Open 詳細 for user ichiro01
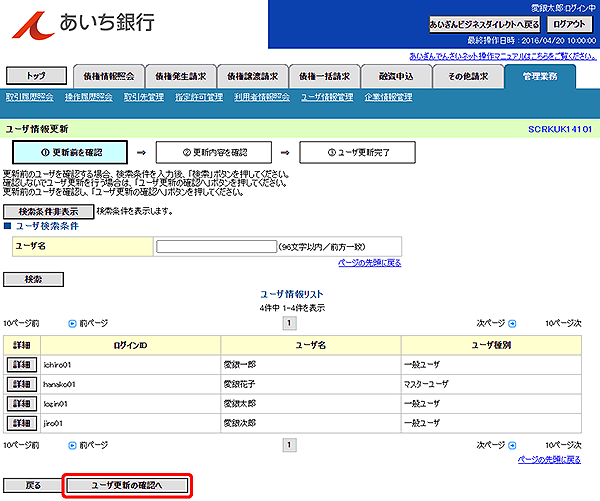The image size is (600, 501). (21, 365)
